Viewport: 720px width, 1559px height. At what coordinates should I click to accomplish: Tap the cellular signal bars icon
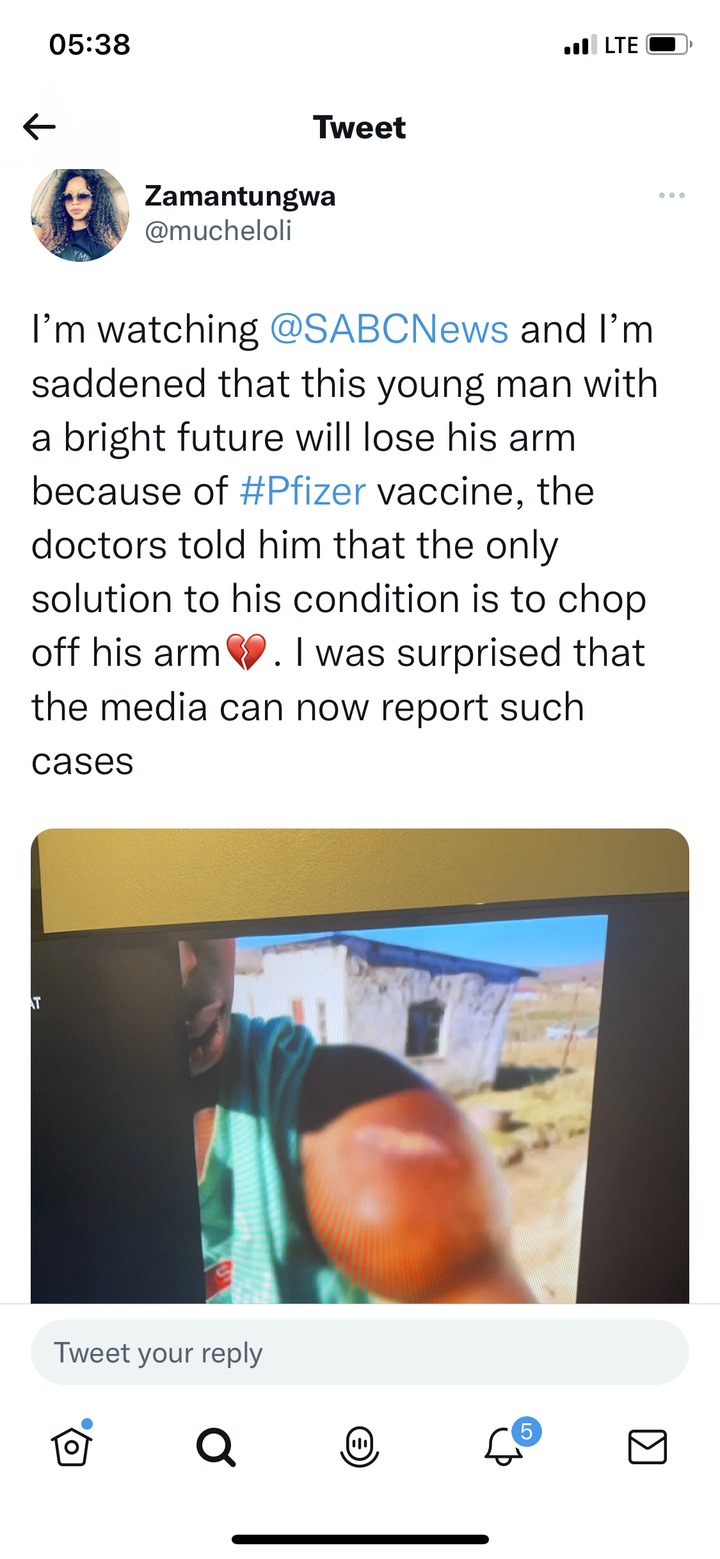point(580,45)
